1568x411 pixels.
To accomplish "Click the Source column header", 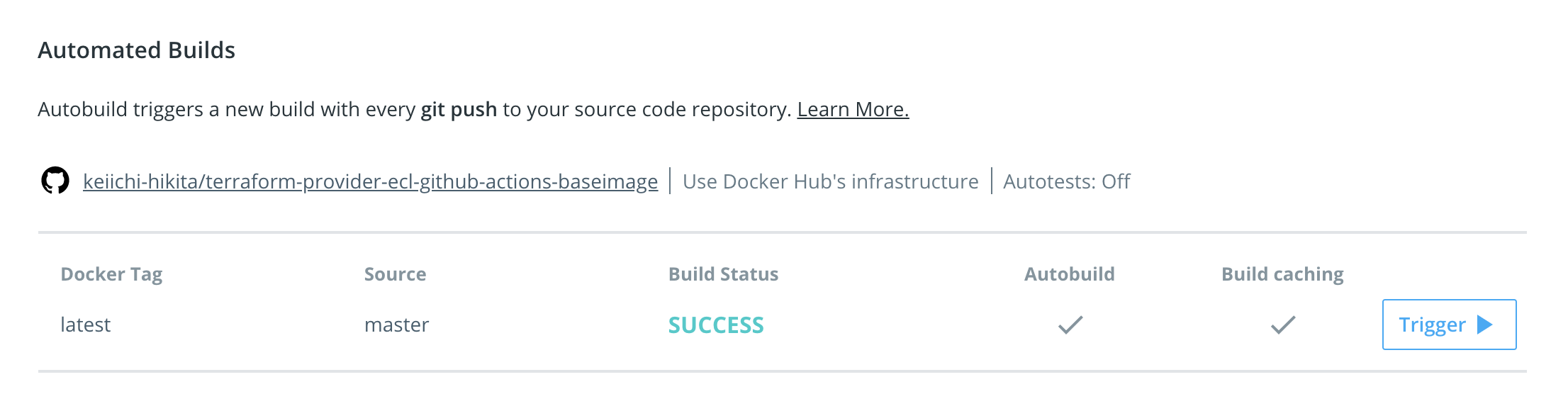I will [x=396, y=274].
